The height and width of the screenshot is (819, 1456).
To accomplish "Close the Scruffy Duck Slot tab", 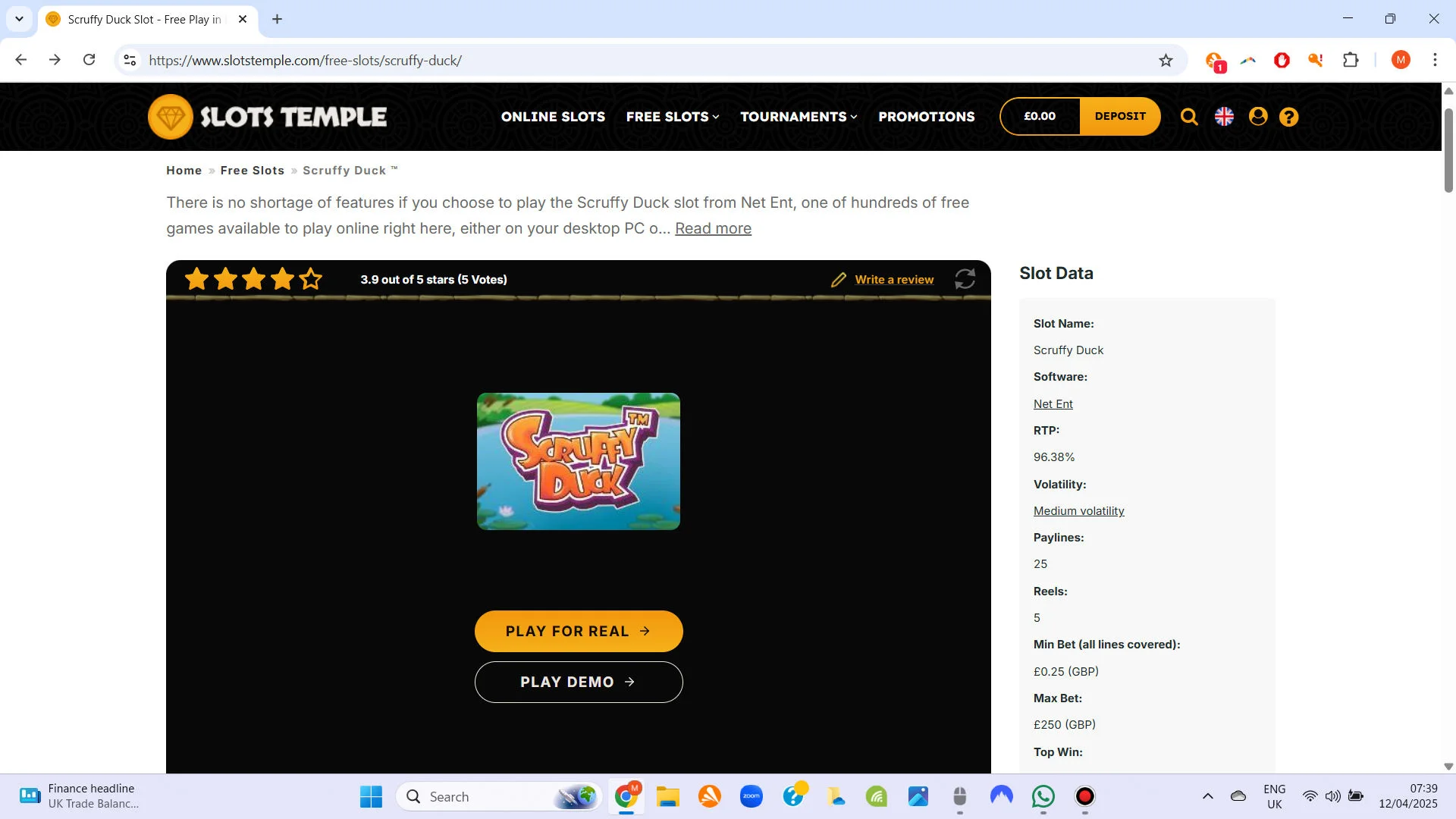I will (243, 19).
